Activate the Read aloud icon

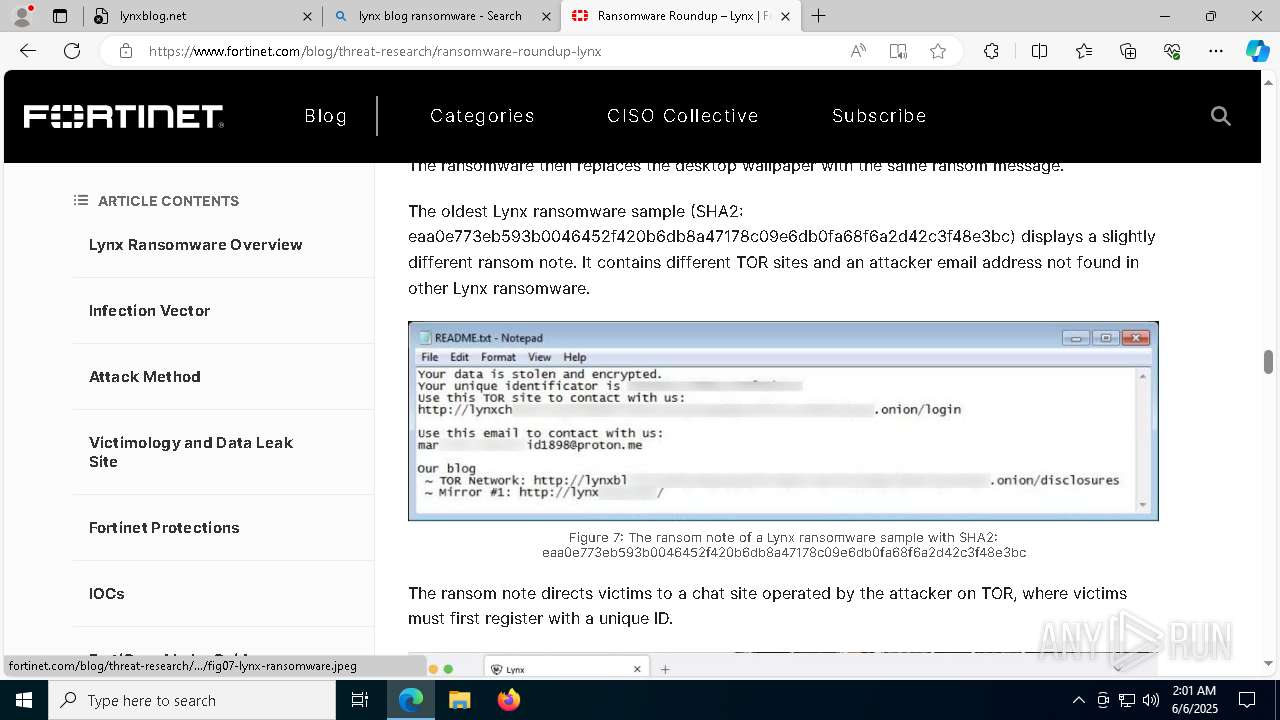(858, 51)
